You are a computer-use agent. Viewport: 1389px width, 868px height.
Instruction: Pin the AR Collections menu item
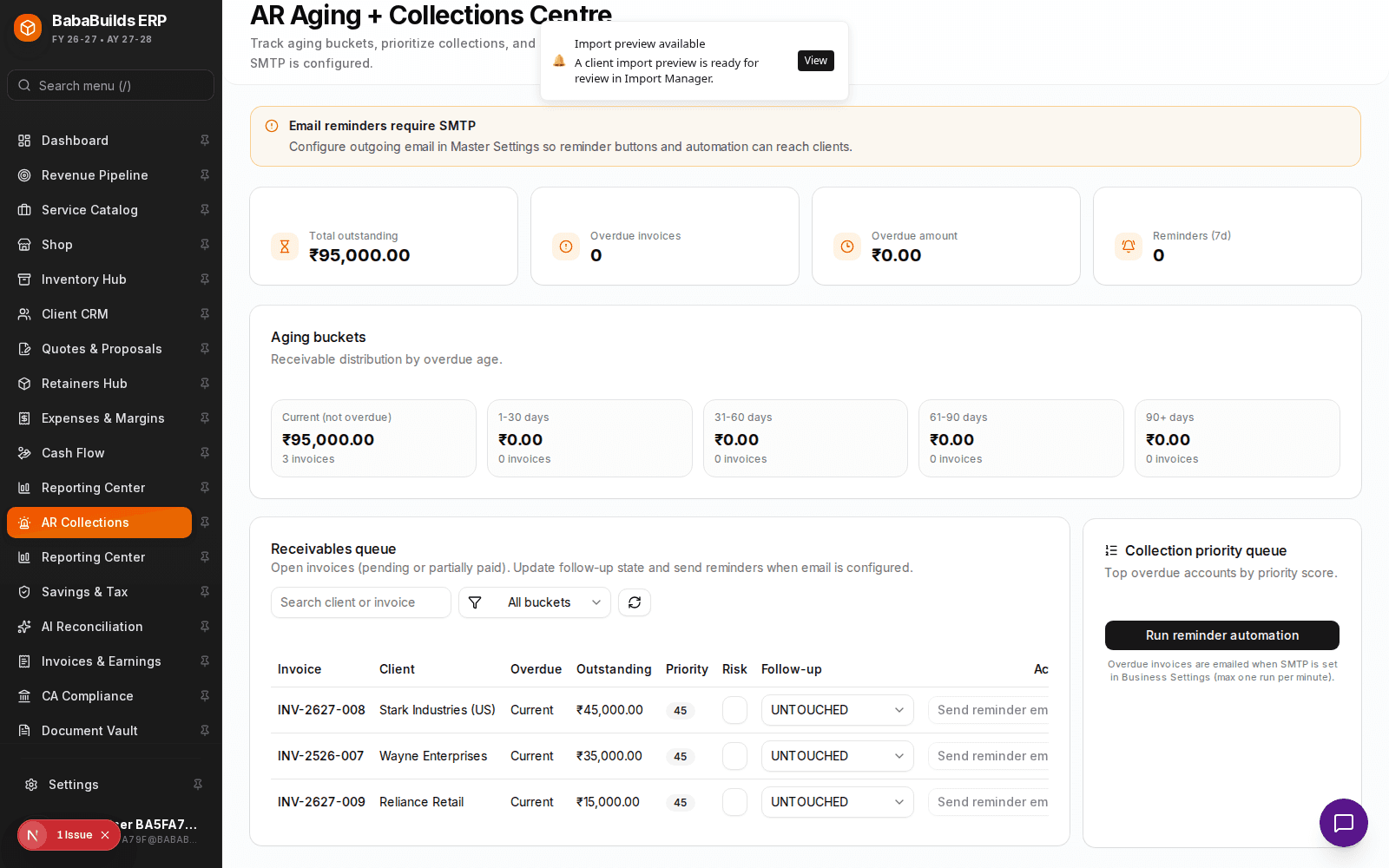[x=205, y=523]
